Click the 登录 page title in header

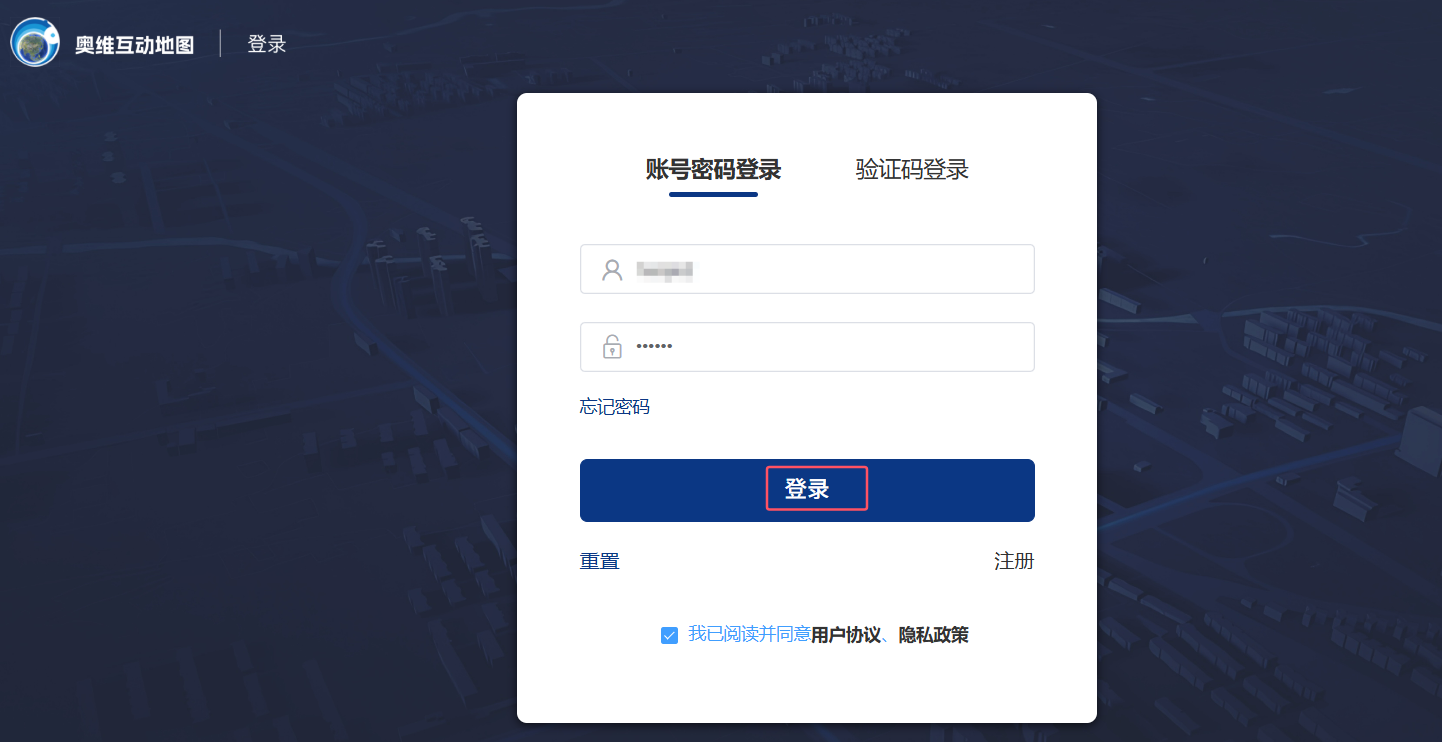[267, 44]
